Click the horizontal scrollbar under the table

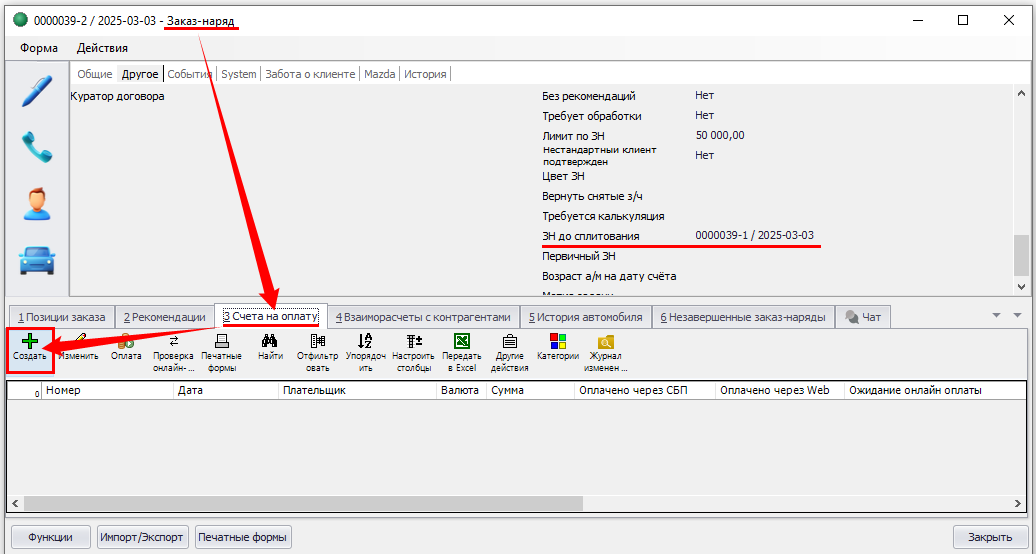click(x=500, y=503)
